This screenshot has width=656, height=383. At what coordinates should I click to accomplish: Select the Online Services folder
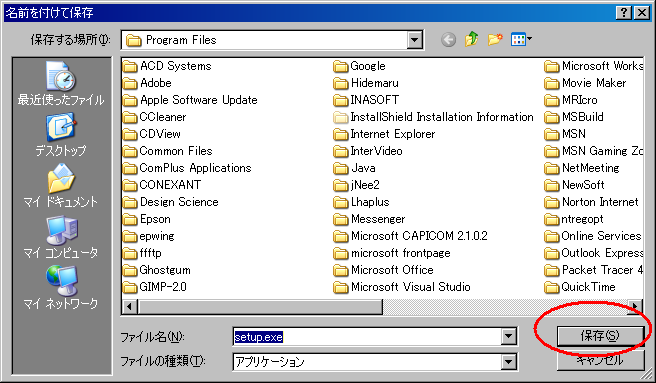click(593, 236)
